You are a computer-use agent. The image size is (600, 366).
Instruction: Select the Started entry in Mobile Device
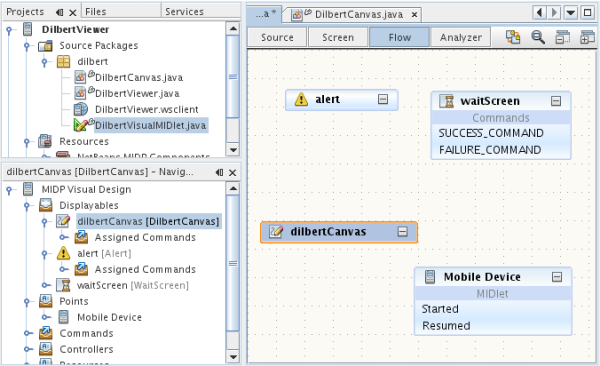[440, 309]
